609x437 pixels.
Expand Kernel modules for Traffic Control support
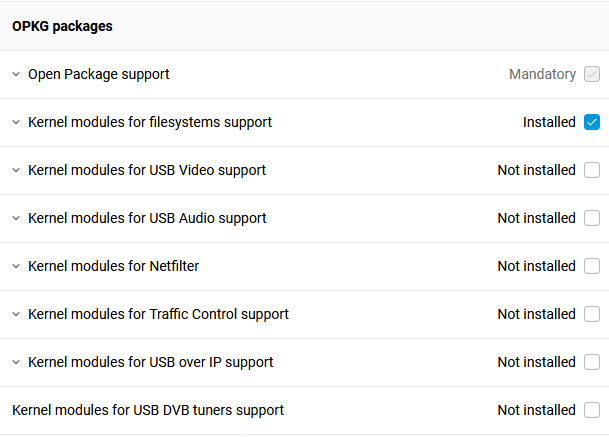tap(16, 314)
